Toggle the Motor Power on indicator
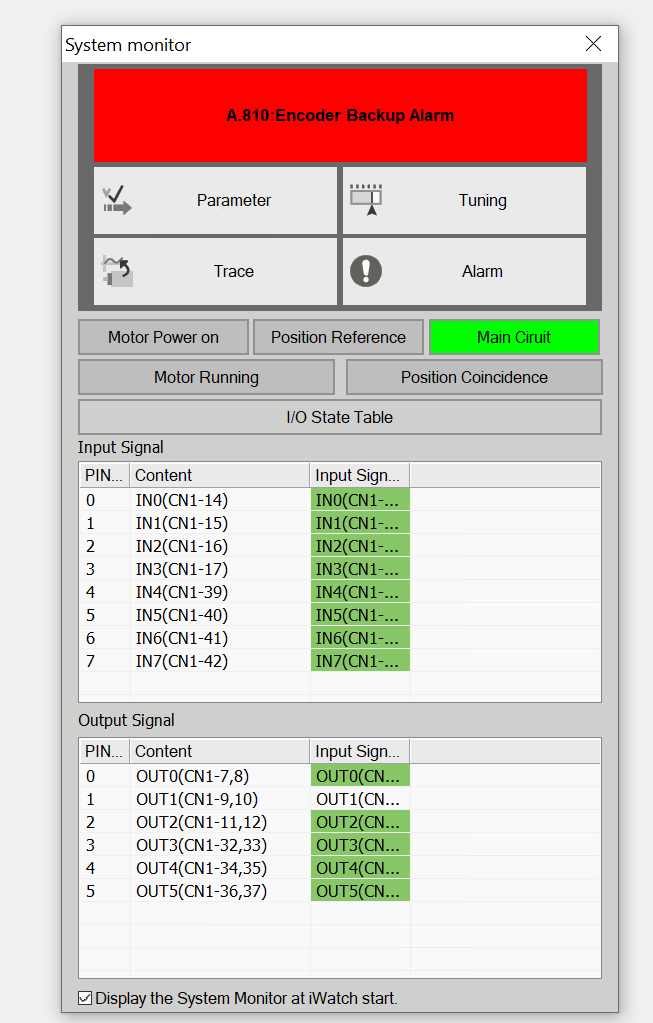Screen dimensions: 653x1023 click(163, 337)
